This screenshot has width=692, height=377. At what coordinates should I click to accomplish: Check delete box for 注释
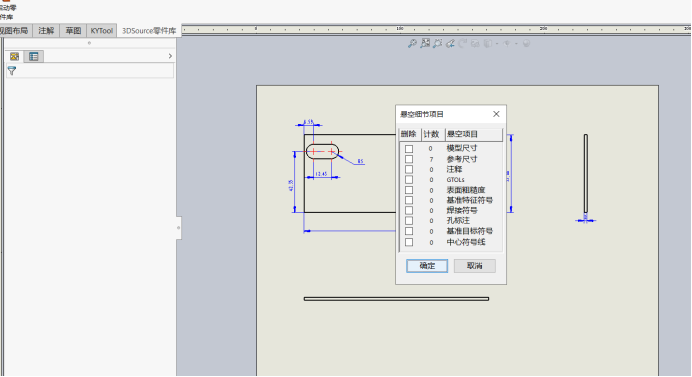(x=409, y=170)
